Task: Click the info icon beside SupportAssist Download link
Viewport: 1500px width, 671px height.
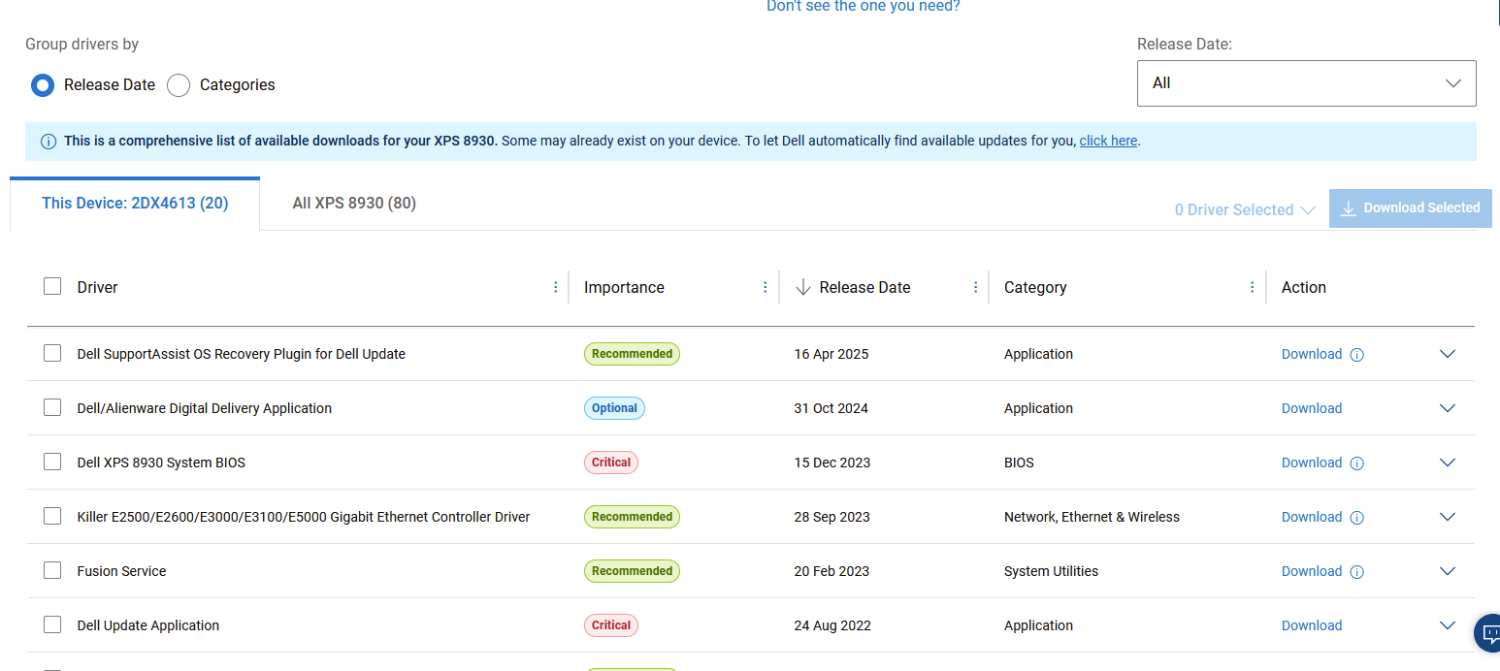Action: coord(1357,354)
